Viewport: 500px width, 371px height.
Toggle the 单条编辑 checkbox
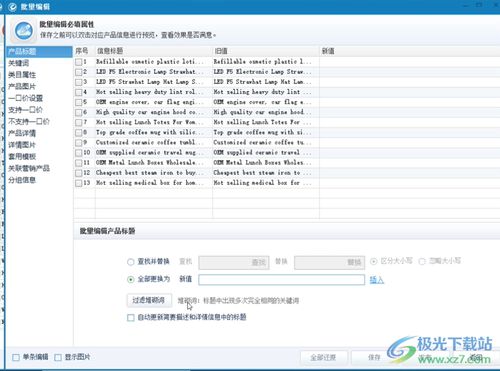(x=16, y=357)
